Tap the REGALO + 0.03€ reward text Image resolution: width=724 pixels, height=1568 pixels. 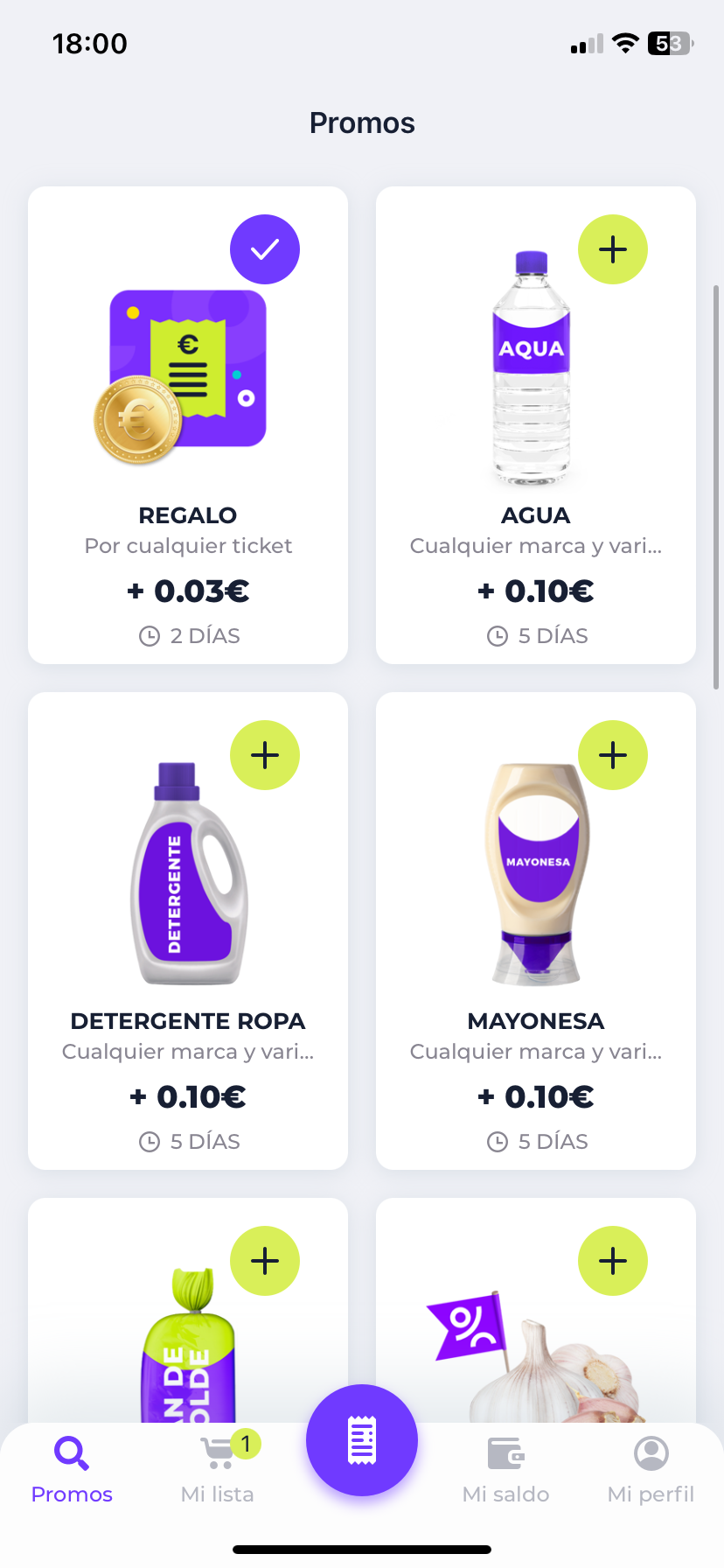(x=188, y=591)
